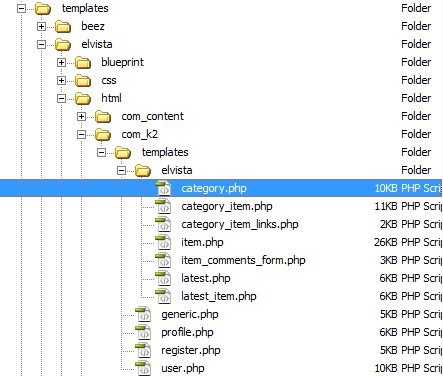Collapse the html folder node
The width and height of the screenshot is (443, 377).
tap(61, 98)
